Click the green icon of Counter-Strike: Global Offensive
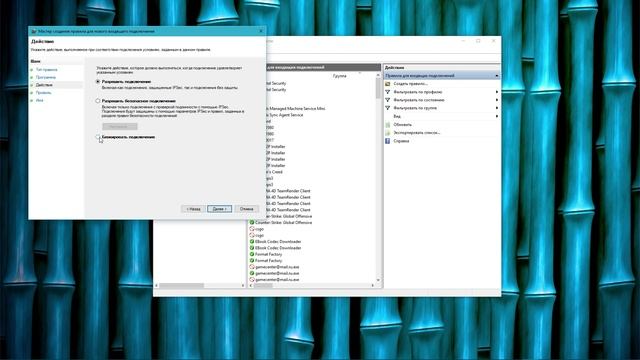 252,223
